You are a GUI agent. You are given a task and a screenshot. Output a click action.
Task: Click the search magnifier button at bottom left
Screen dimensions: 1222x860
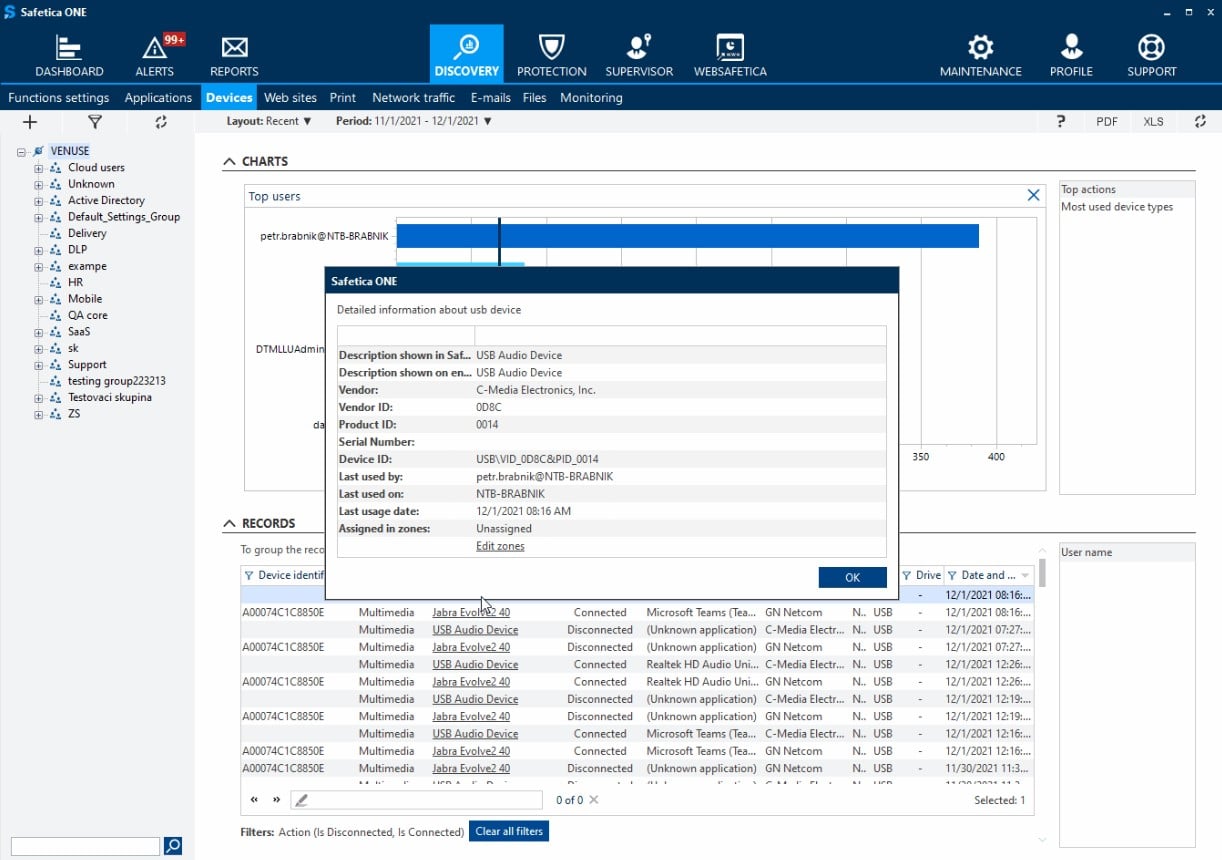(x=173, y=846)
